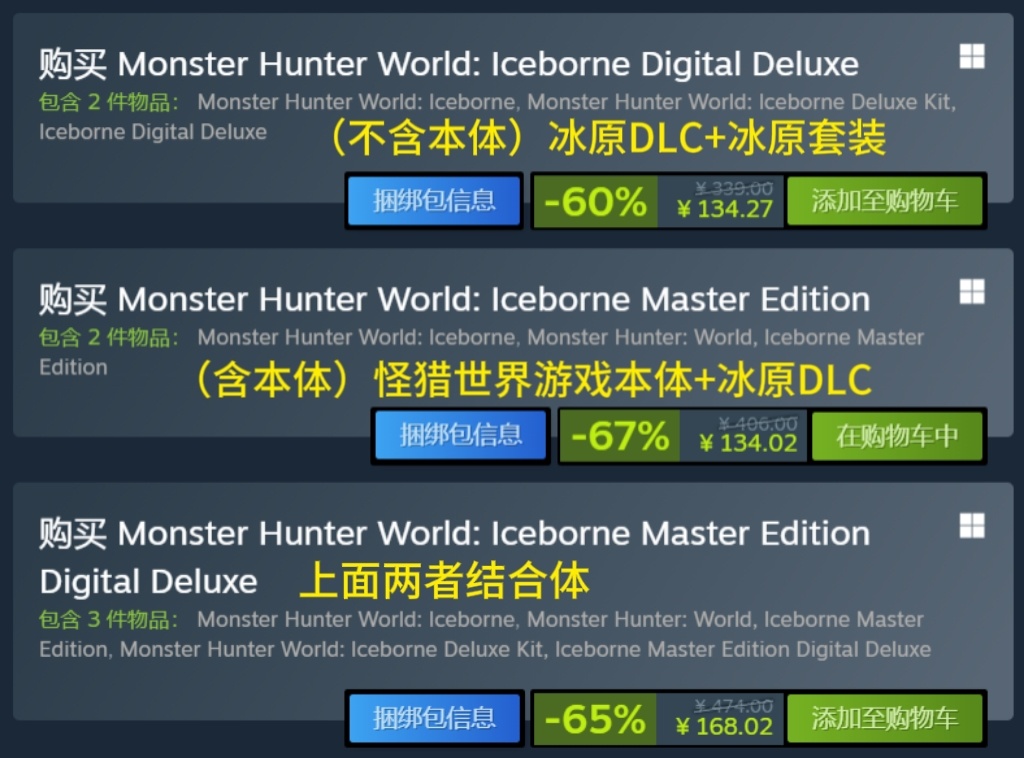
Task: Click the 包含 3 件物品 item list
Action: [x=485, y=634]
